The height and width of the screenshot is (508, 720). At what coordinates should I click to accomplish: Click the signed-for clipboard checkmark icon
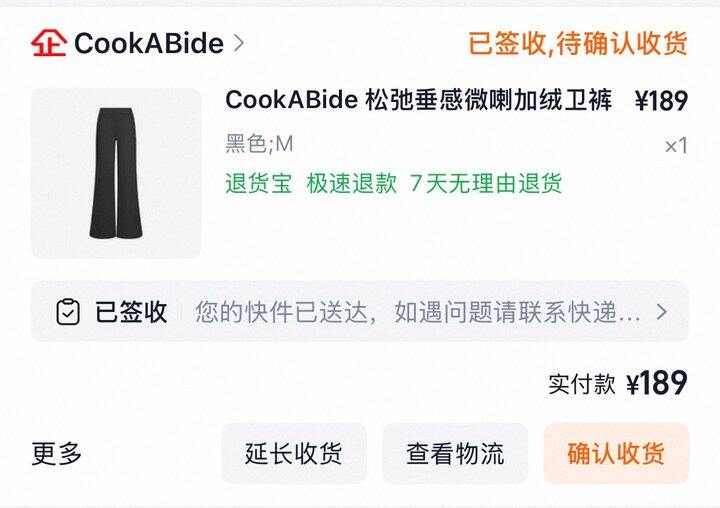[68, 312]
